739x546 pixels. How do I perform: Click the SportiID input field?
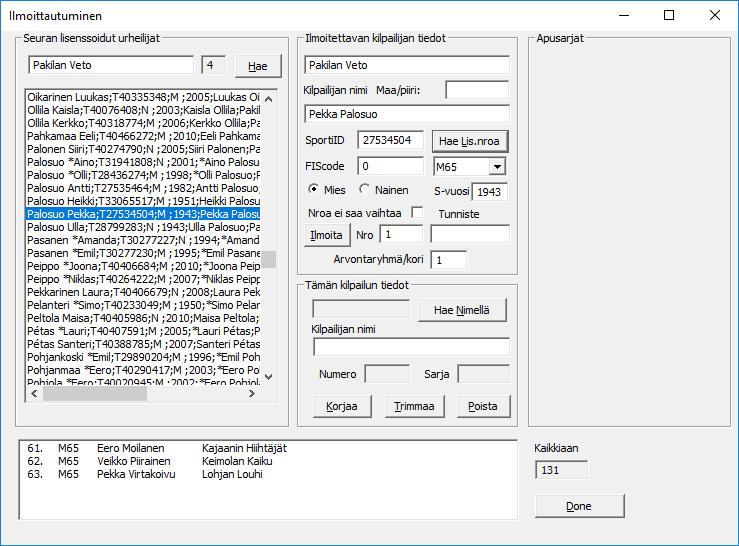coord(390,140)
